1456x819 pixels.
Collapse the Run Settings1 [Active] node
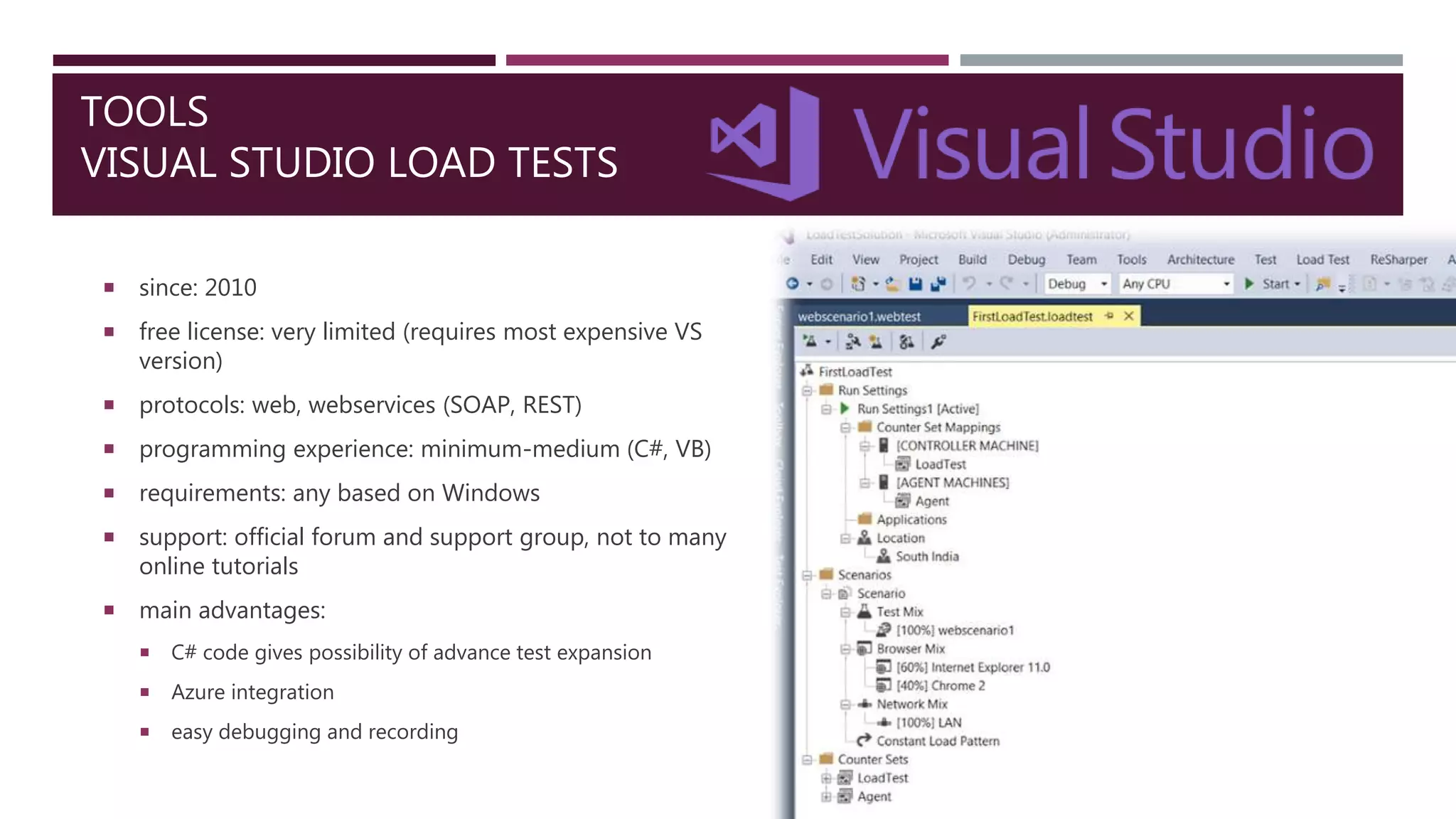click(826, 409)
